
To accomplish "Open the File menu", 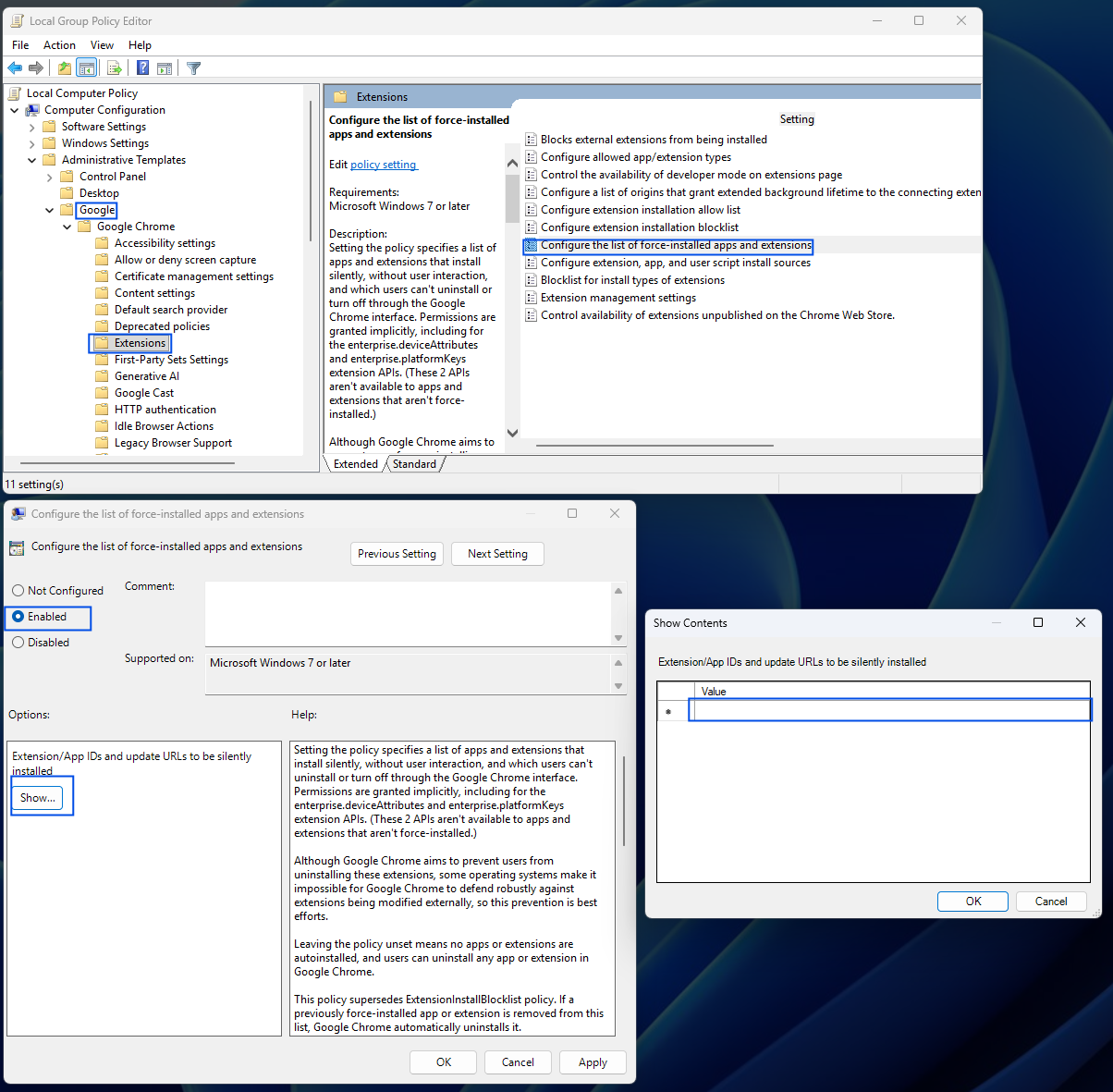I will [x=20, y=44].
